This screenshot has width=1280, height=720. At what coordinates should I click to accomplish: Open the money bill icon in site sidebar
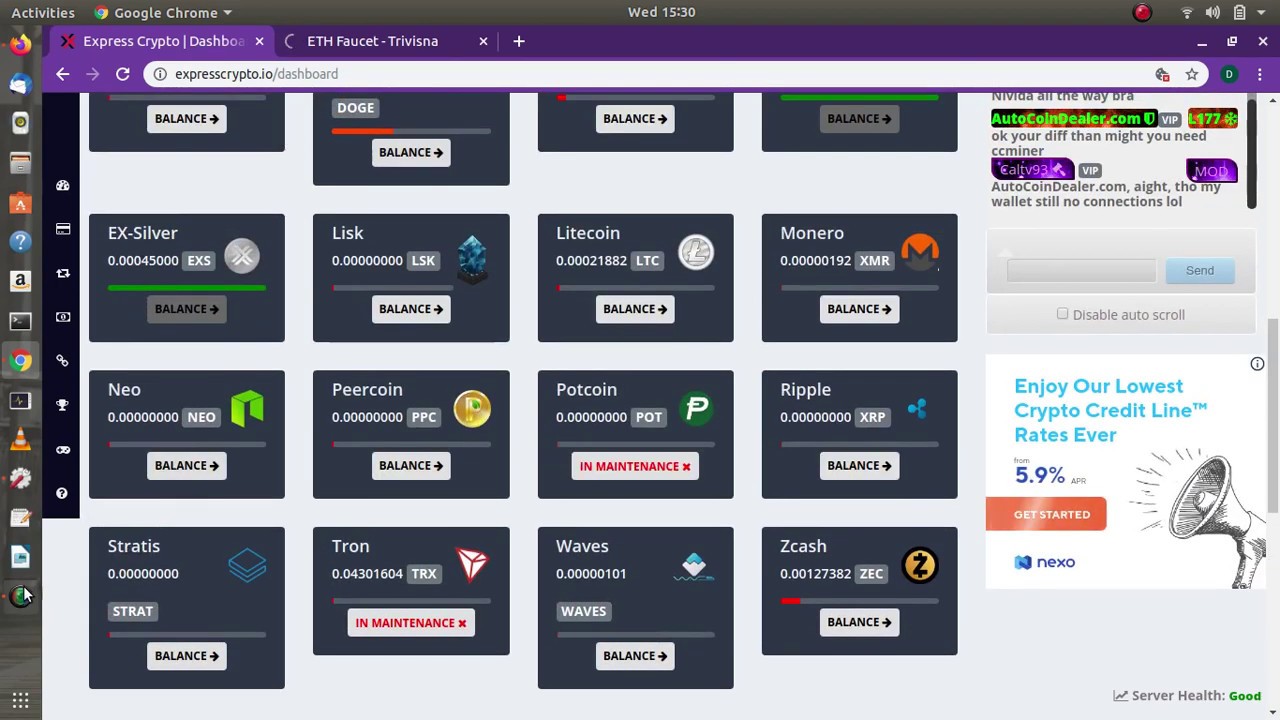[63, 317]
